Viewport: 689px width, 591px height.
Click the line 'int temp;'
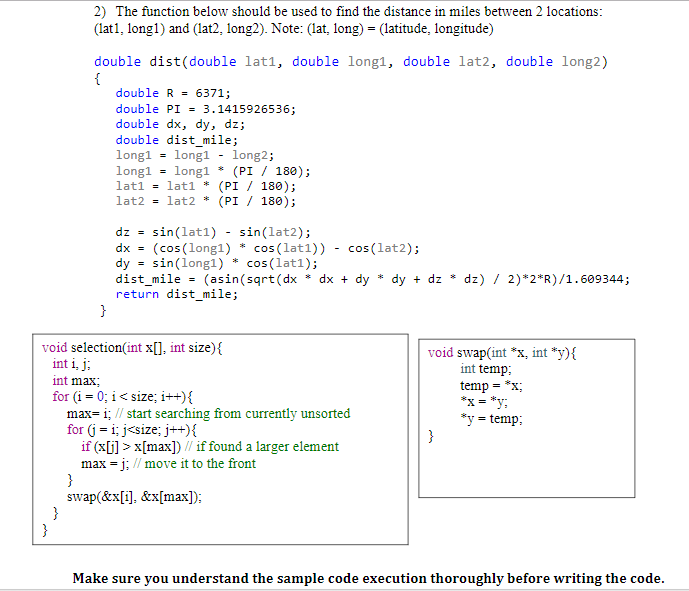(486, 369)
